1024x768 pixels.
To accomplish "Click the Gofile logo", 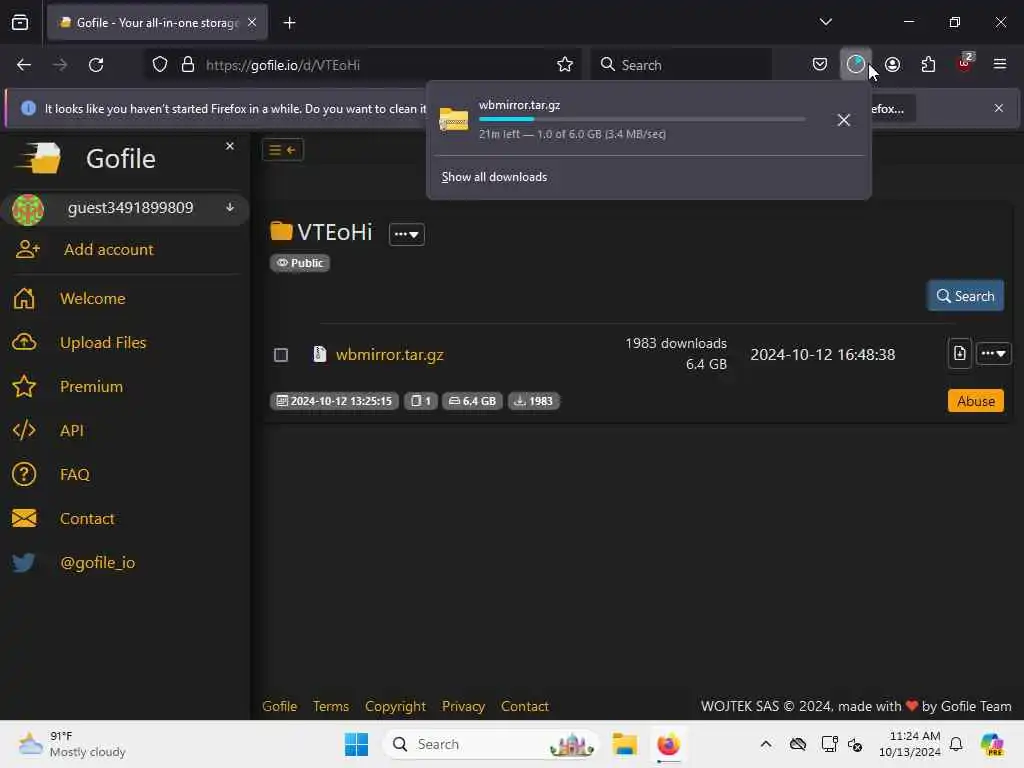I will click(39, 158).
